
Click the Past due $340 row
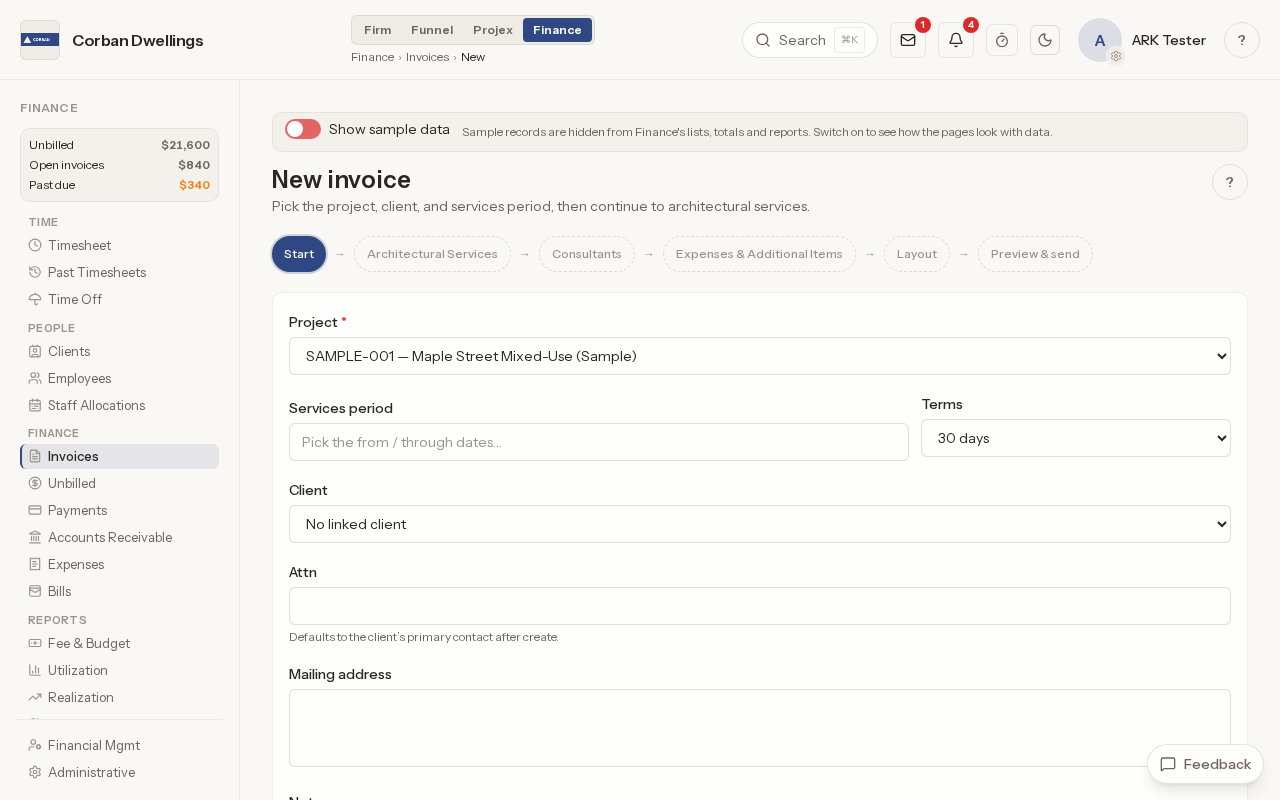pos(119,185)
